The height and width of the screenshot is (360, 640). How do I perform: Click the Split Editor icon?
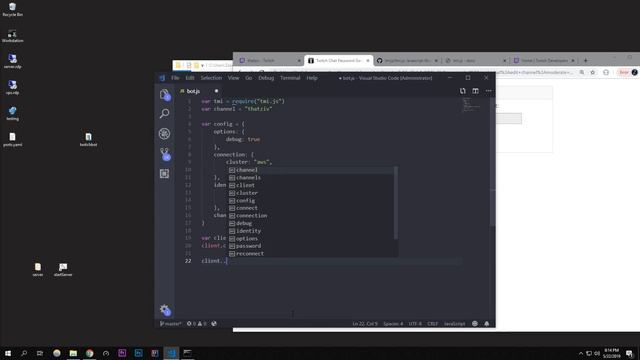pyautogui.click(x=476, y=91)
